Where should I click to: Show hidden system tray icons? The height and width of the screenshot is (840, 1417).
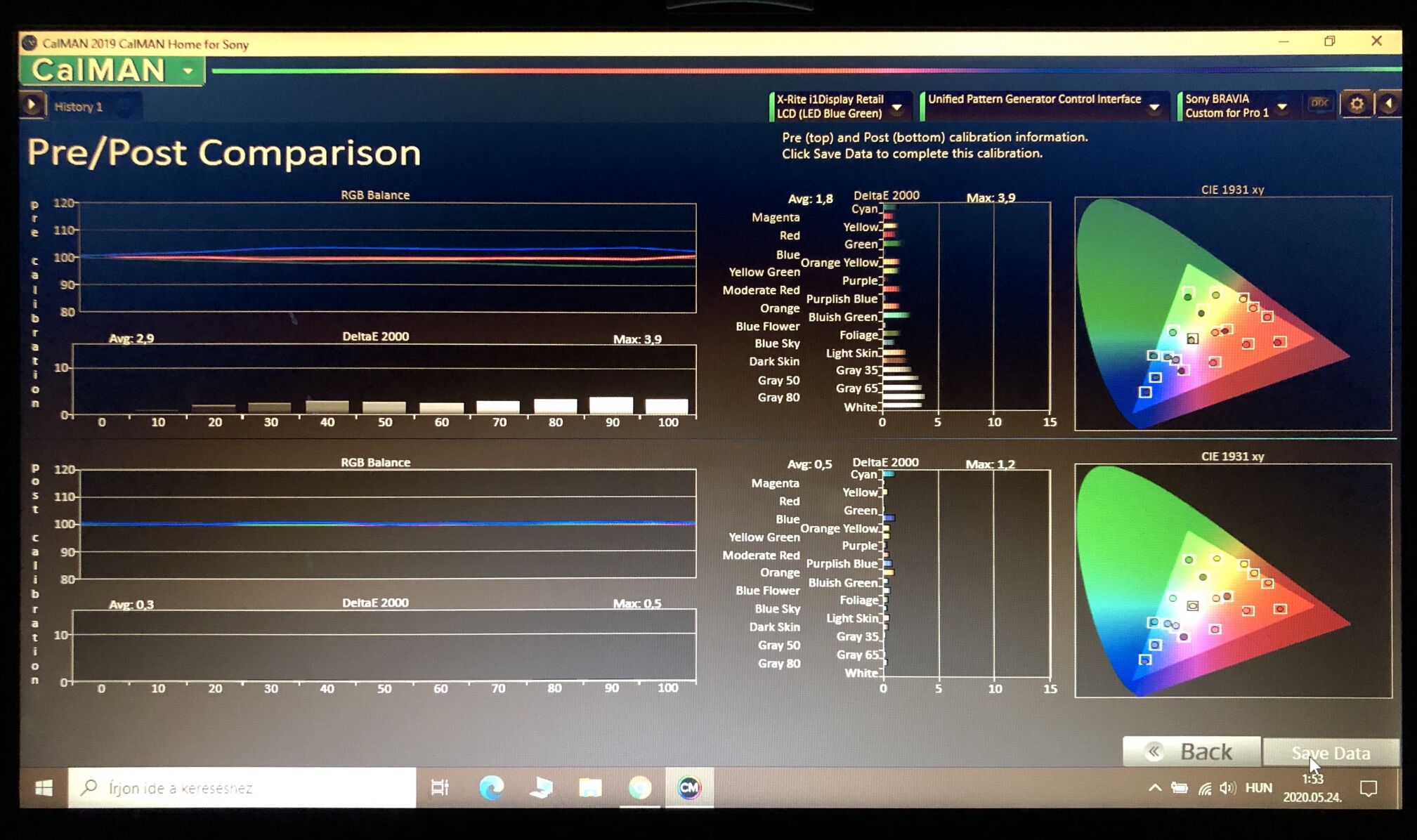[1155, 788]
